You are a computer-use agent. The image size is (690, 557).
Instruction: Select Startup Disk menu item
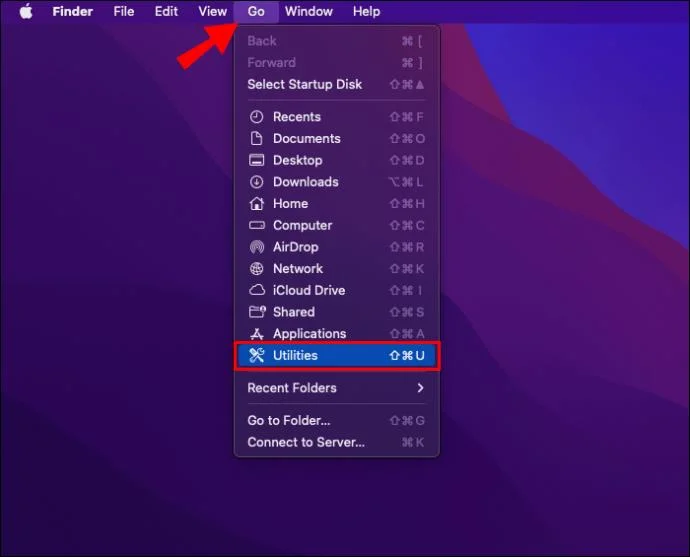point(337,84)
